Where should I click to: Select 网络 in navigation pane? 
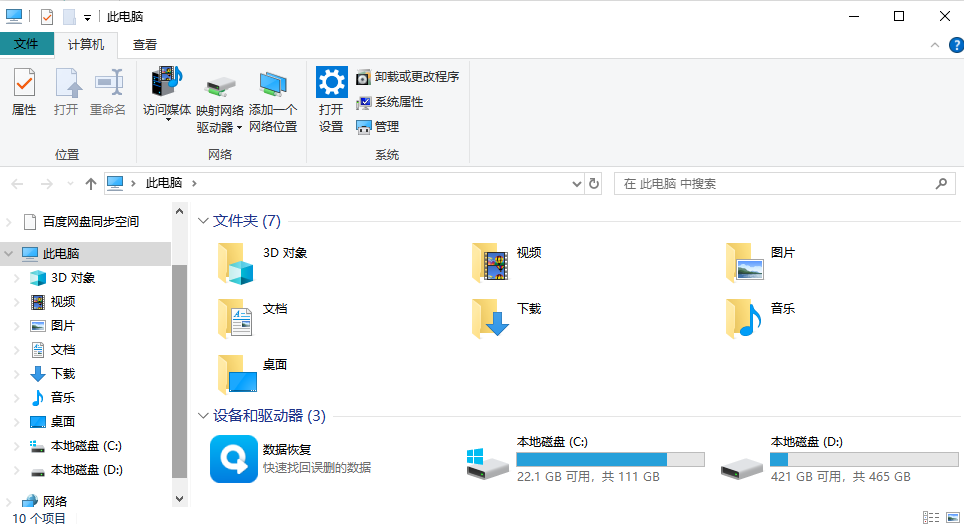tap(55, 502)
